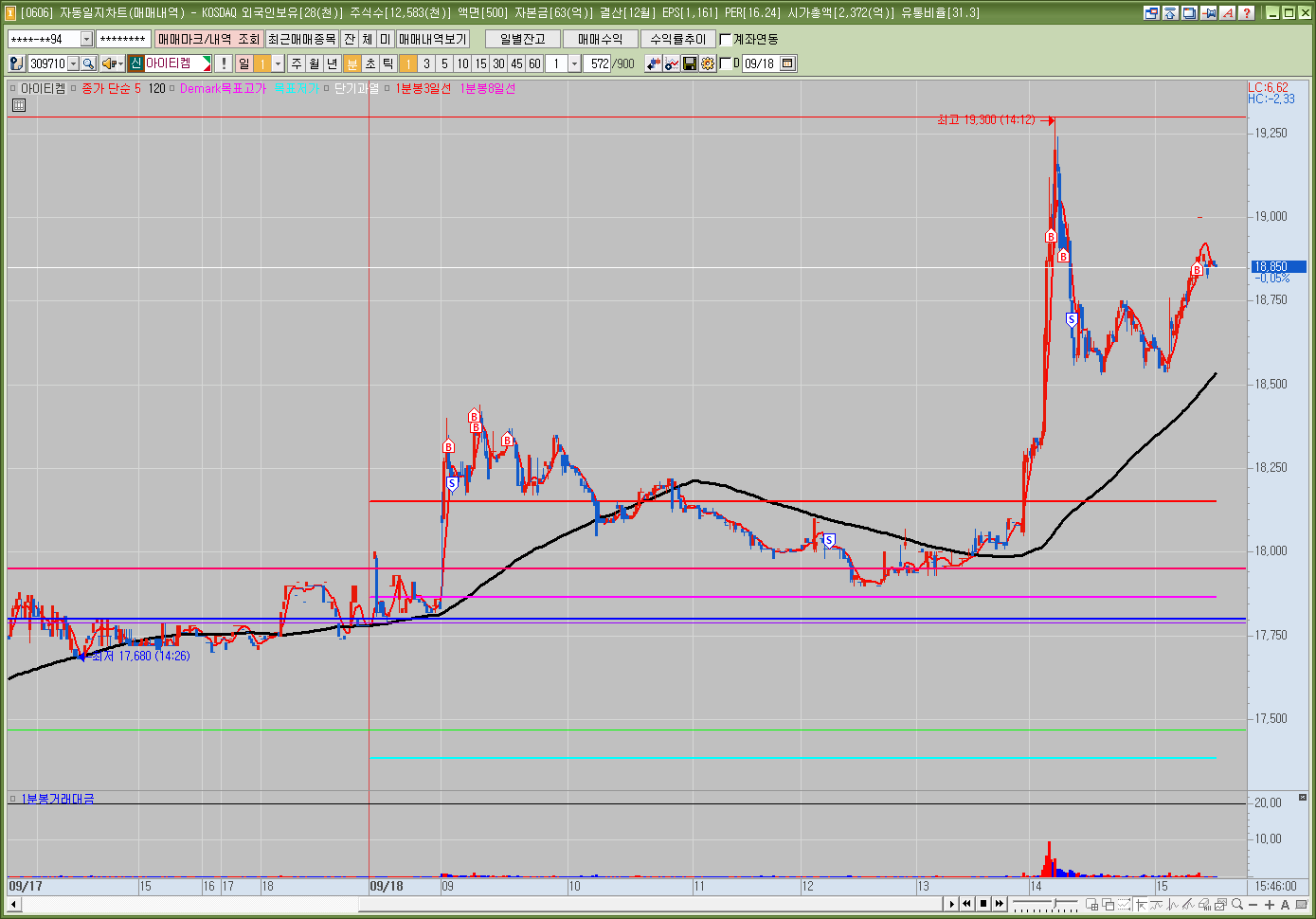This screenshot has height=919, width=1316.
Task: Open the interval dropdown before 572/900
Action: [x=574, y=63]
